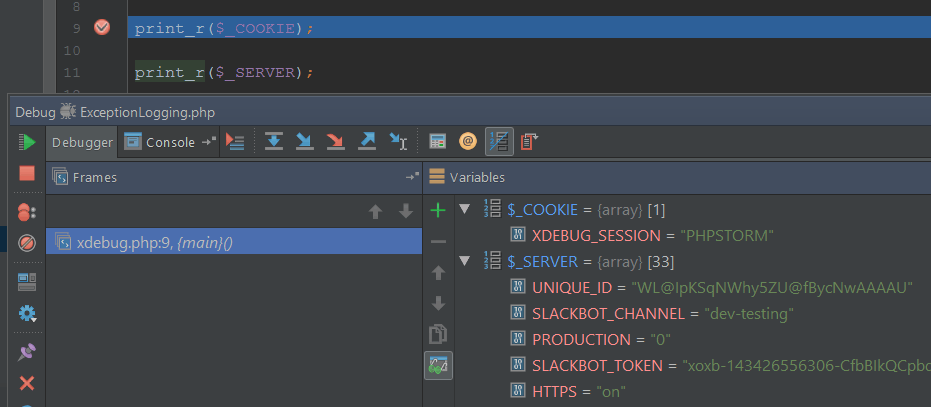Click print_r($_COOKIE) on line 9
Image resolution: width=931 pixels, height=407 pixels.
(x=223, y=29)
